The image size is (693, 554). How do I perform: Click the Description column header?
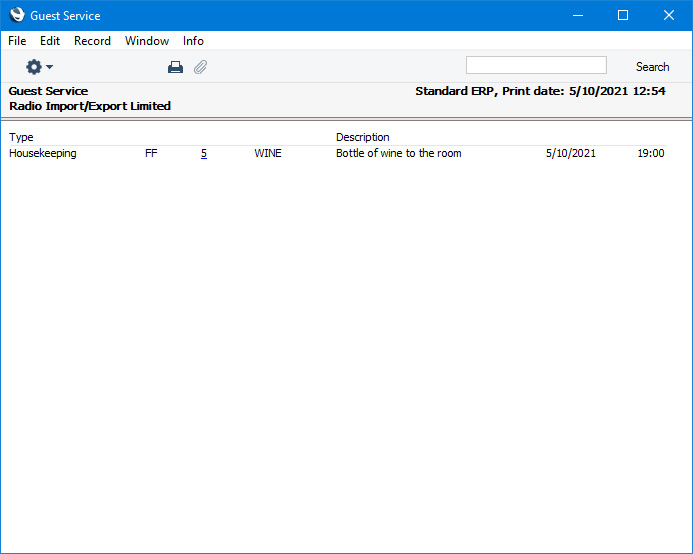pos(362,138)
